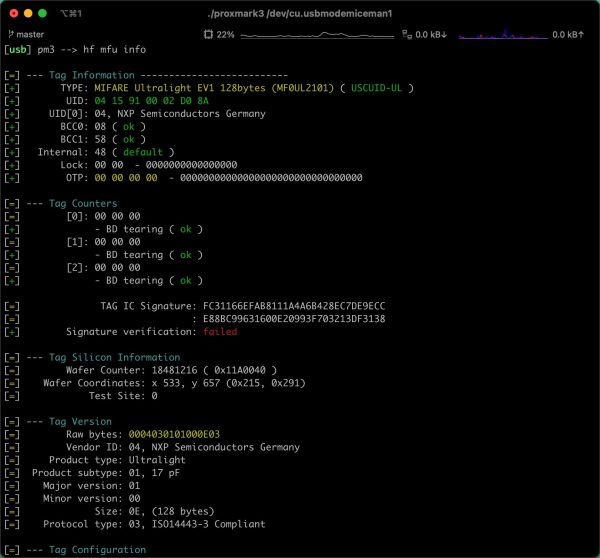Screen dimensions: 600x558
Task: Click the 22% CPU usage readout
Action: point(226,34)
